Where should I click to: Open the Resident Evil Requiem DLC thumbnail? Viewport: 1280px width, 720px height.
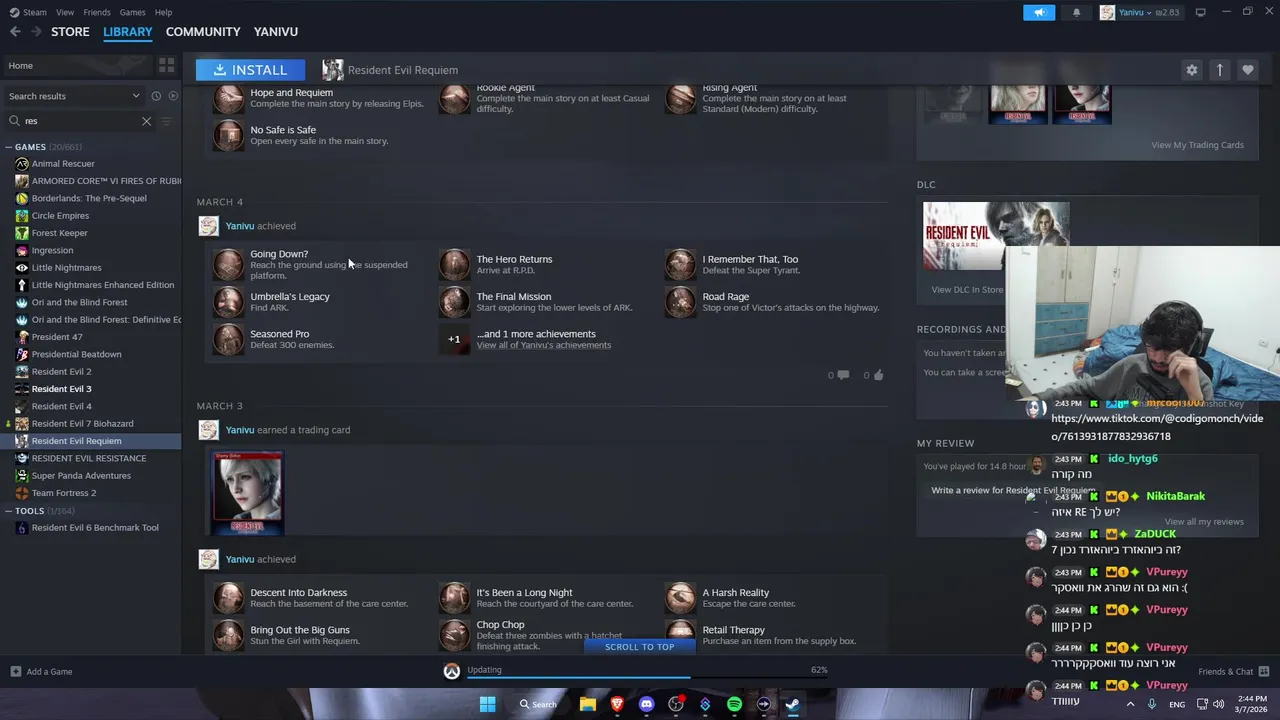click(x=995, y=236)
